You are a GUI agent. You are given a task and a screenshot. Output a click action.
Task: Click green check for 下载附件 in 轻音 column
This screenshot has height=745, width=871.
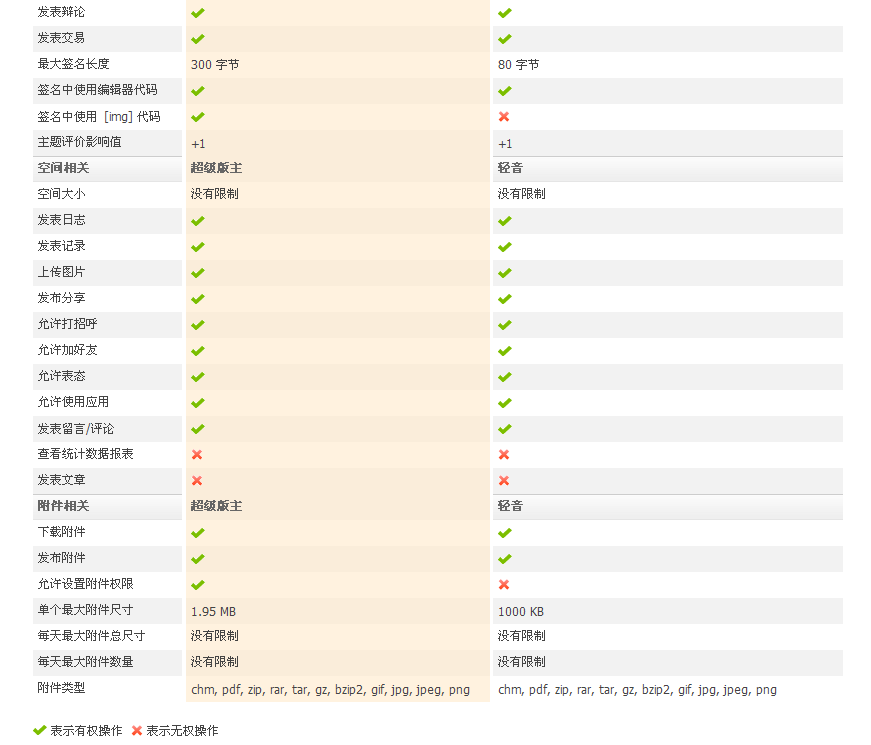(x=504, y=533)
